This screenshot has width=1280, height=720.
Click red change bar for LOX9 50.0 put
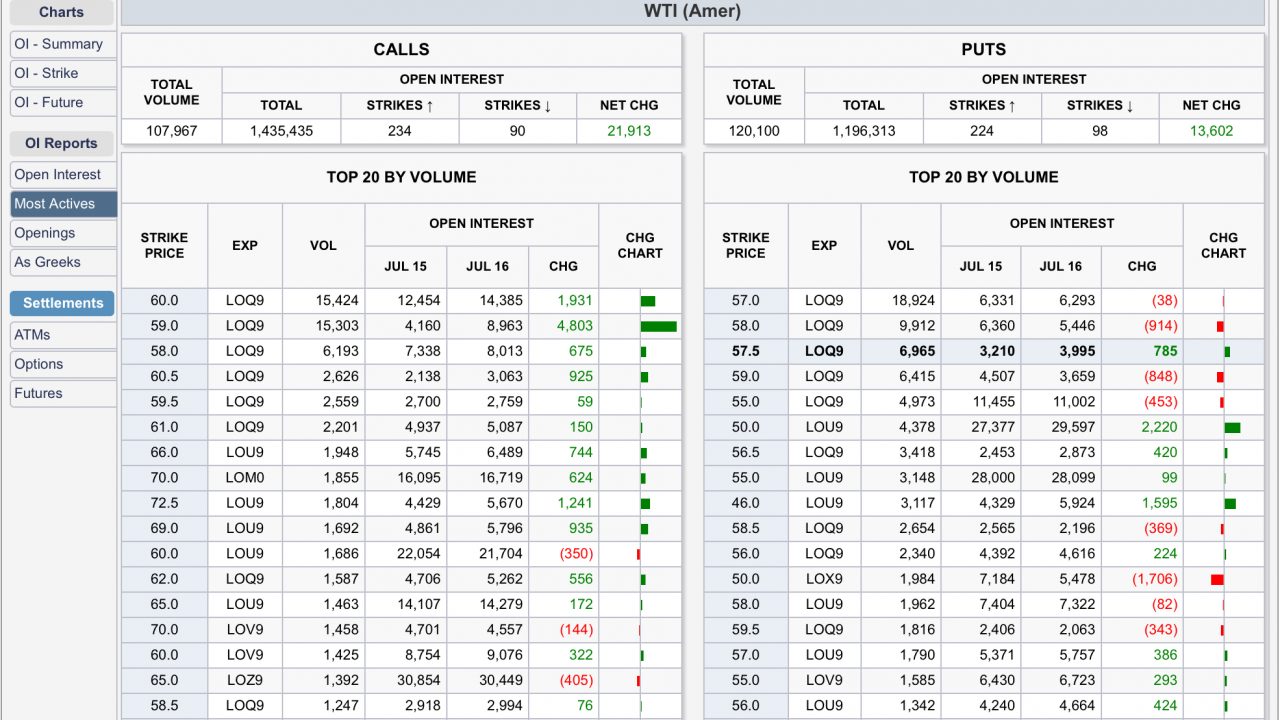pyautogui.click(x=1217, y=579)
